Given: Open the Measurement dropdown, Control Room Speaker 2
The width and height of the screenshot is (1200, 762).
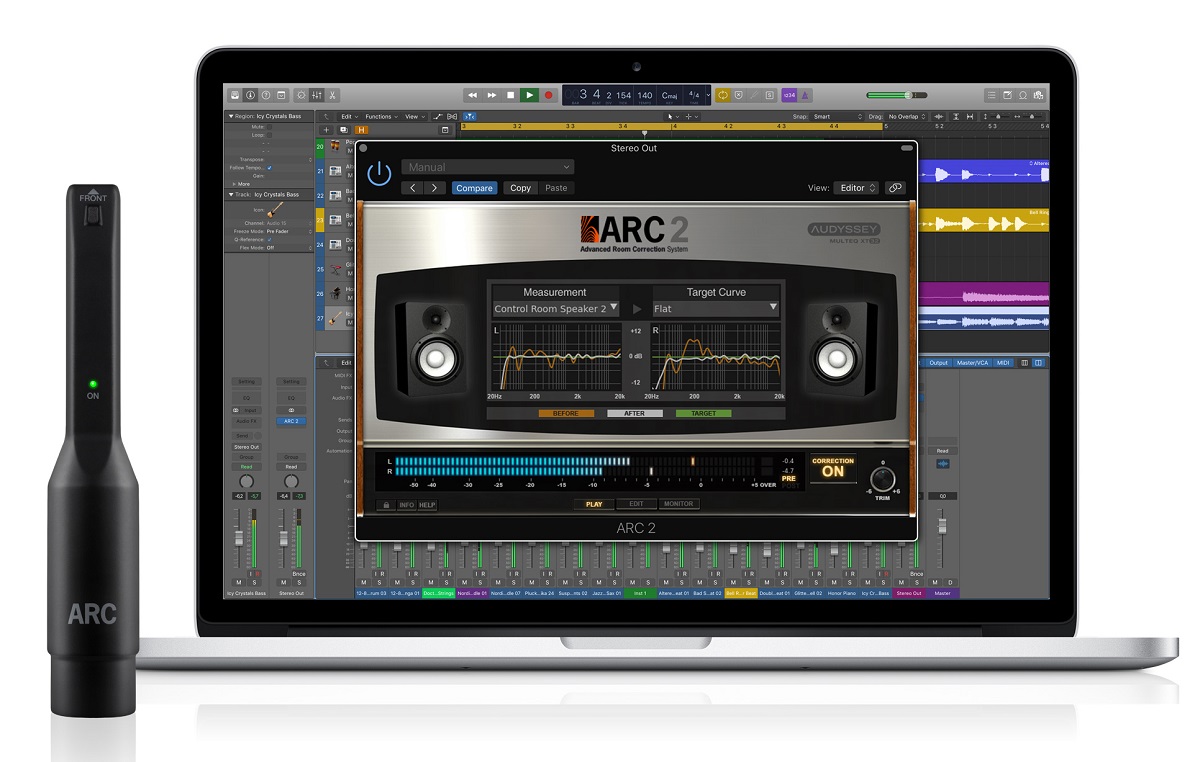Looking at the screenshot, I should [x=556, y=309].
